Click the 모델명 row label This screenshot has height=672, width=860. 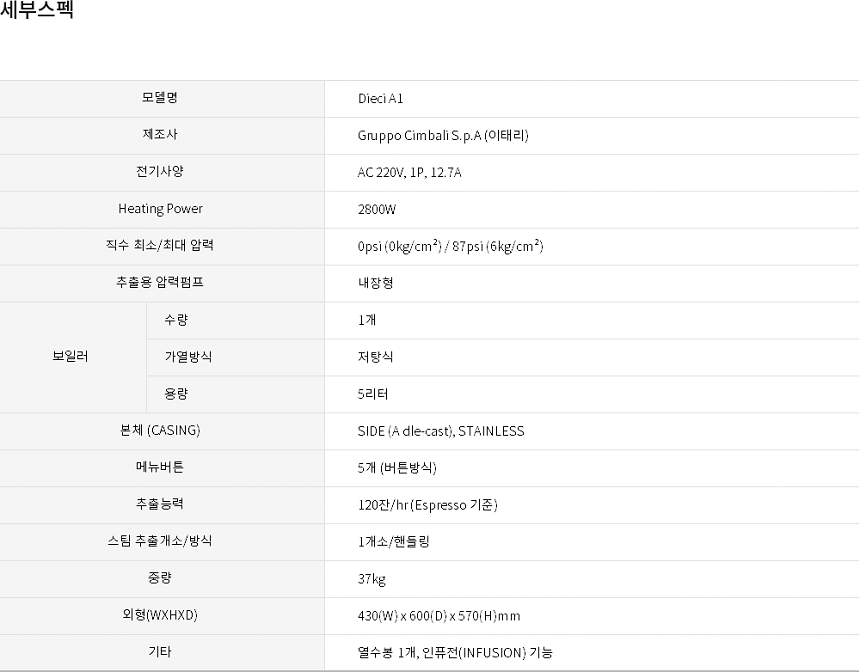[160, 98]
